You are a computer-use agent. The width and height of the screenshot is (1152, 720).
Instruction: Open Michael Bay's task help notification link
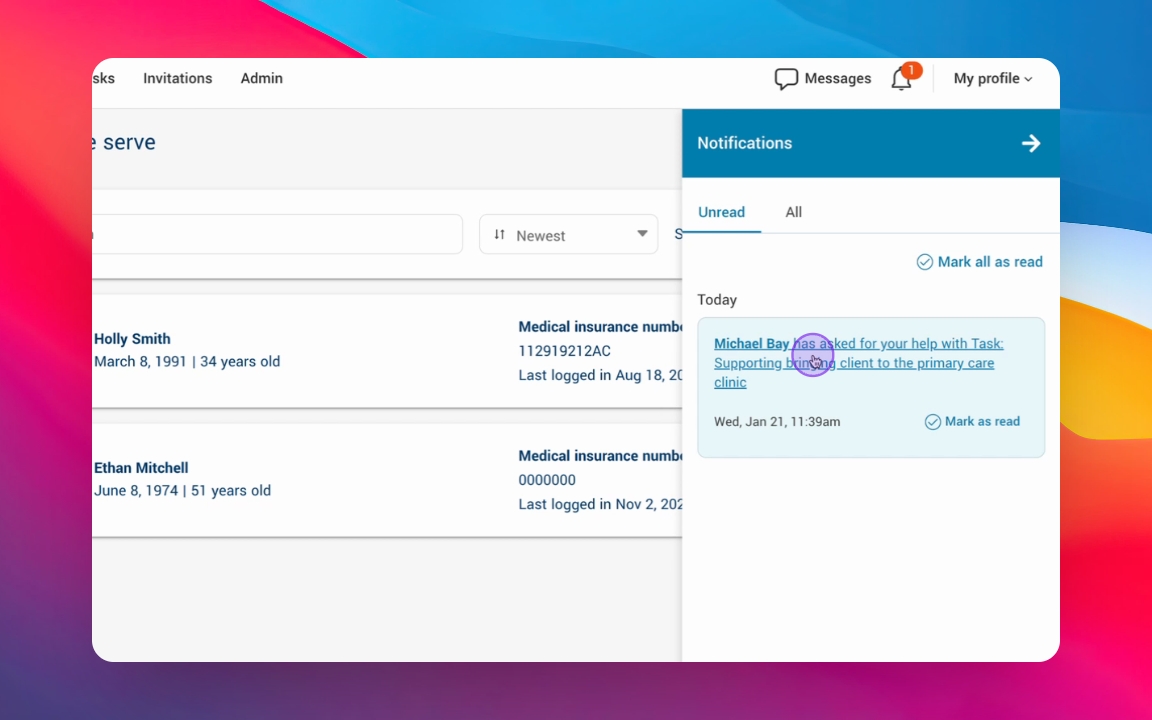(858, 363)
